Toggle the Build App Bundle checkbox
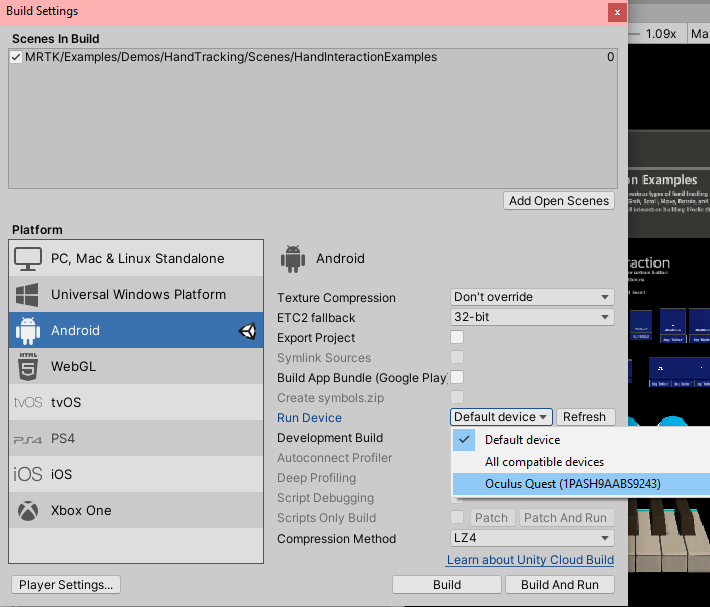Viewport: 710px width, 607px height. [x=457, y=377]
